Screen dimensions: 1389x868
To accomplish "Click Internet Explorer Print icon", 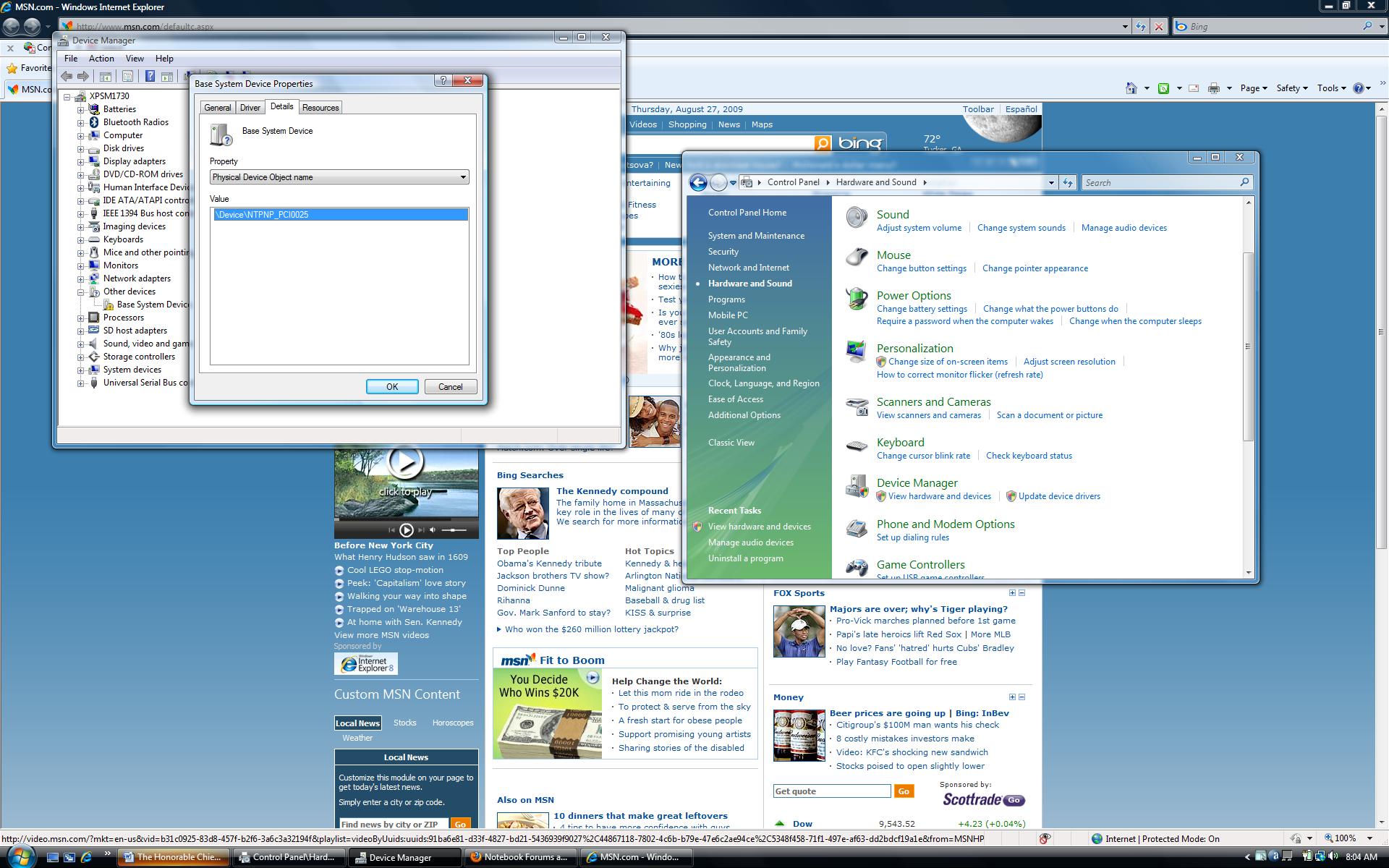I will click(1214, 88).
